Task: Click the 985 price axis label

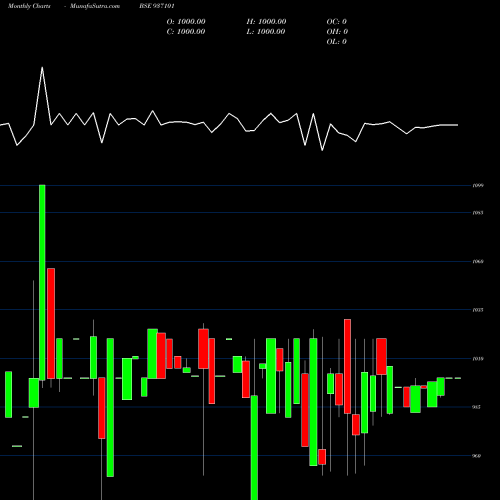Action: click(x=477, y=407)
